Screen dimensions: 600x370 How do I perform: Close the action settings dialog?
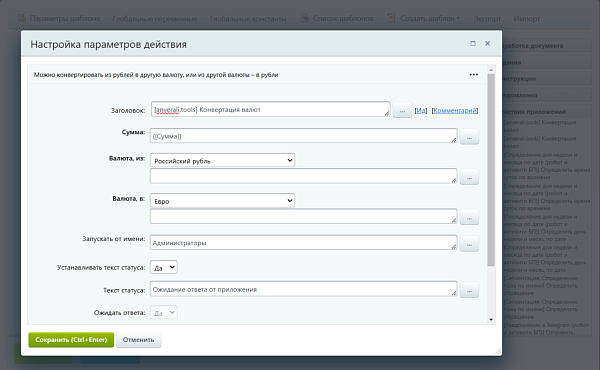(488, 44)
